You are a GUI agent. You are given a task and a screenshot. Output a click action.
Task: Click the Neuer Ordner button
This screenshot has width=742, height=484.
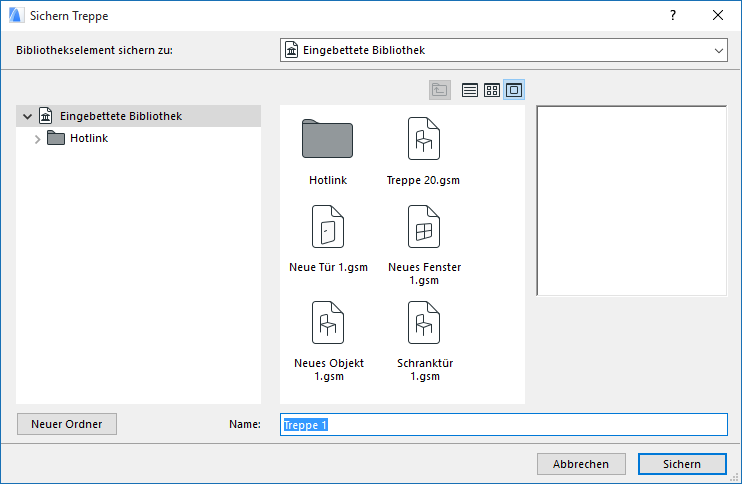[x=67, y=424]
